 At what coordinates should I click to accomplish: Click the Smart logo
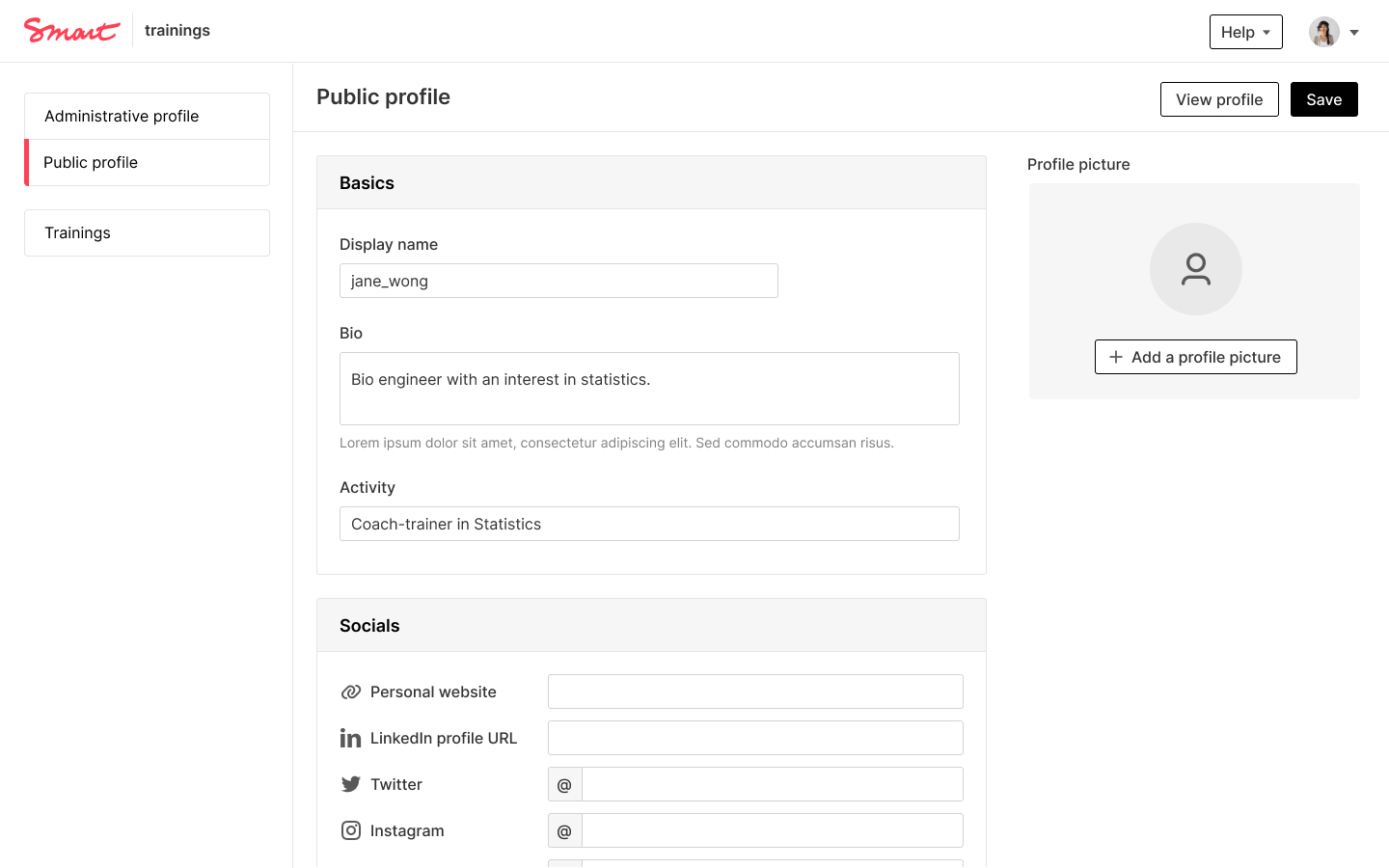pyautogui.click(x=72, y=31)
